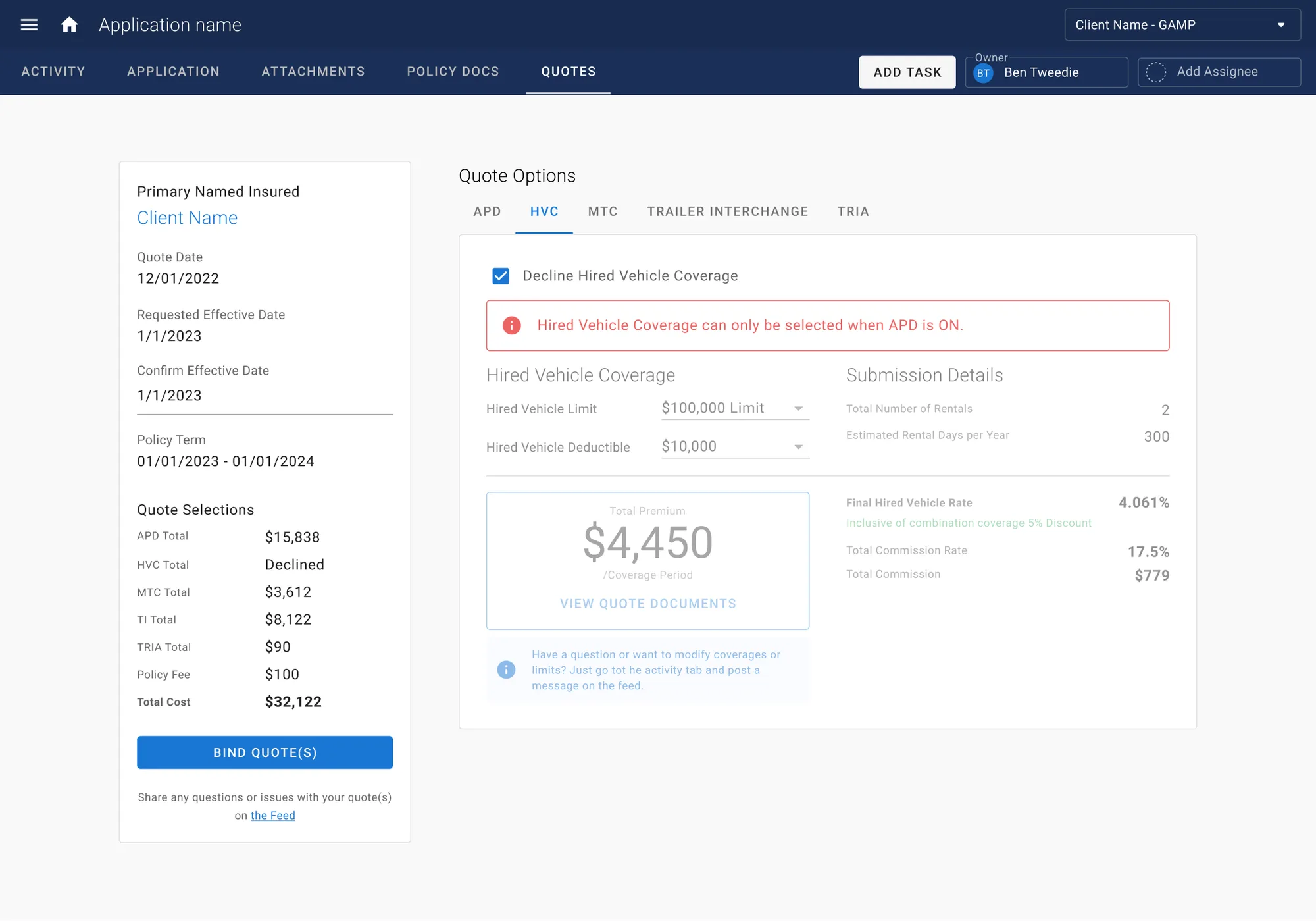The height and width of the screenshot is (921, 1316).
Task: Follow the Feed link
Action: (272, 815)
